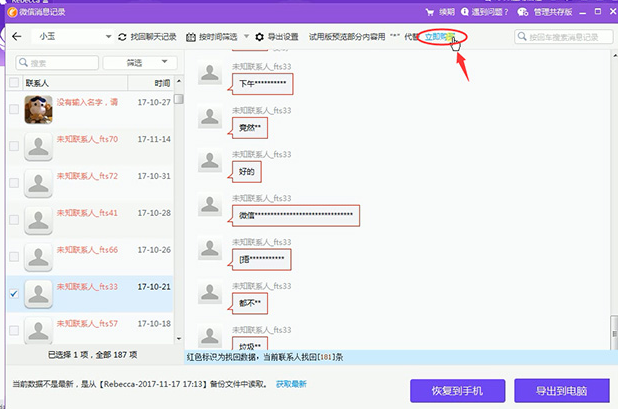Click the avatar of 未知联系人_fts72

[x=38, y=183]
